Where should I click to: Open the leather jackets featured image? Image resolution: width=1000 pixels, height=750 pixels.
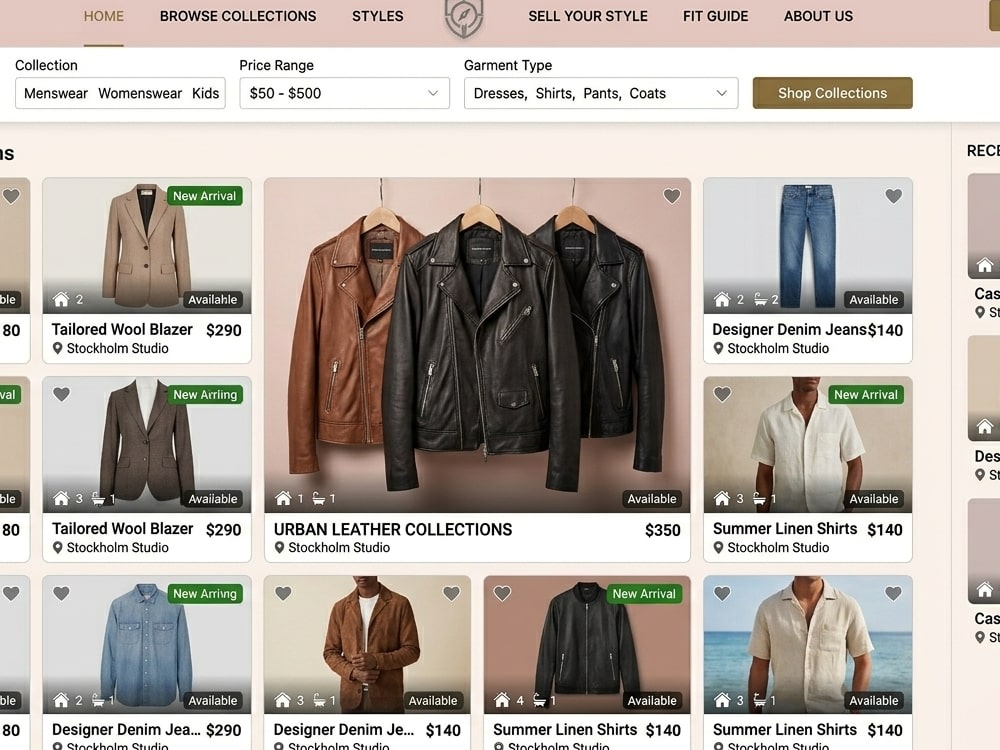pyautogui.click(x=477, y=345)
